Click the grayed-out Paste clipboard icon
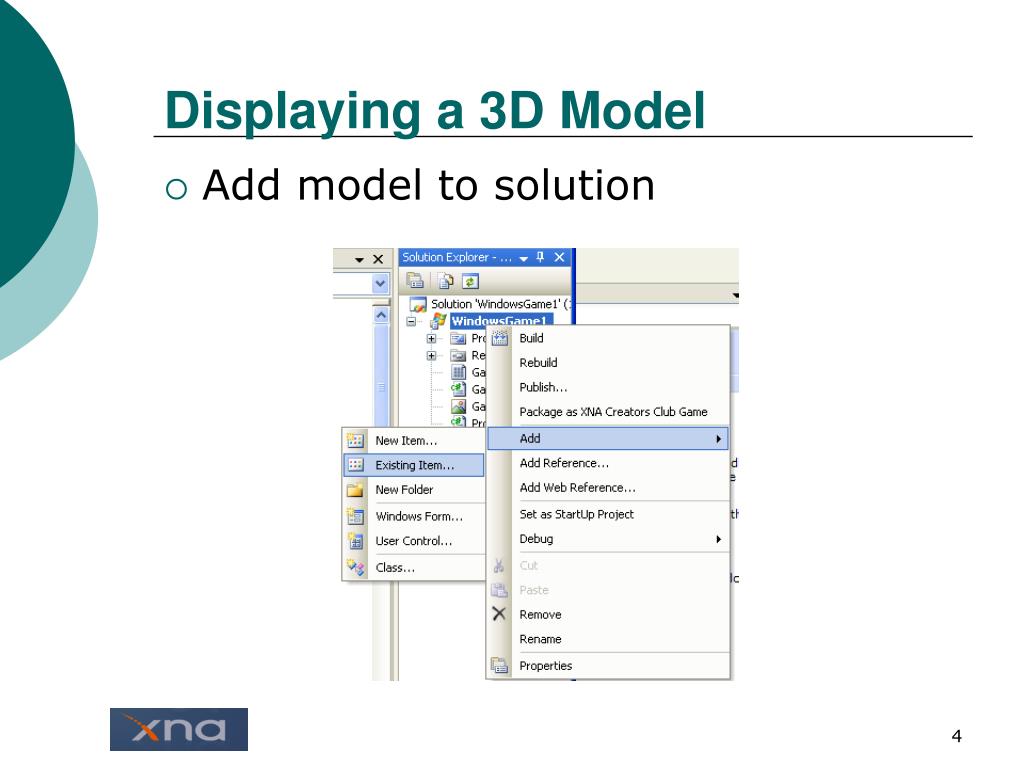Screen dimensions: 1024x768 pyautogui.click(x=499, y=590)
